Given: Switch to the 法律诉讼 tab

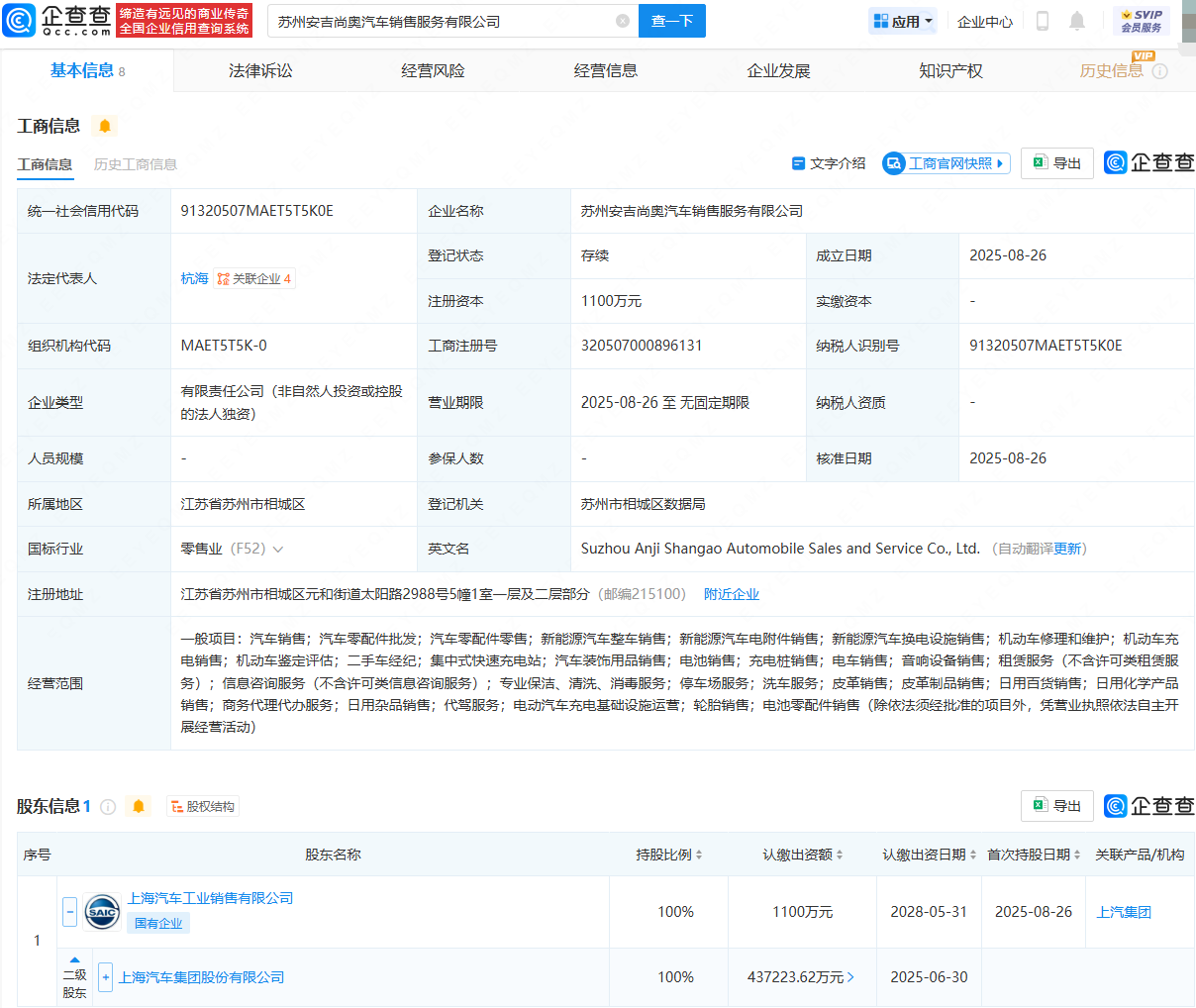Looking at the screenshot, I should [x=260, y=70].
